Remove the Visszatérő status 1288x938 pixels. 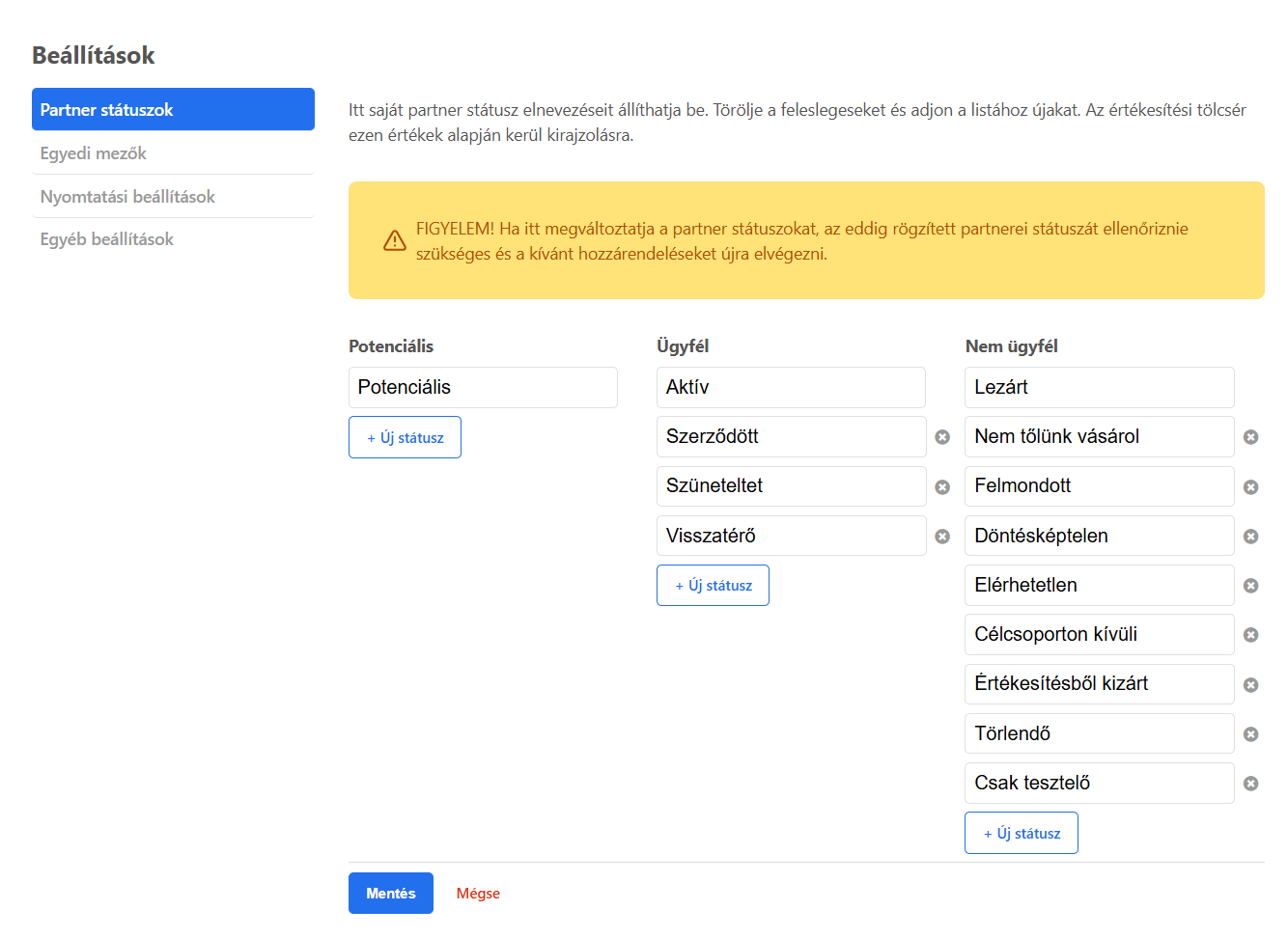(942, 536)
